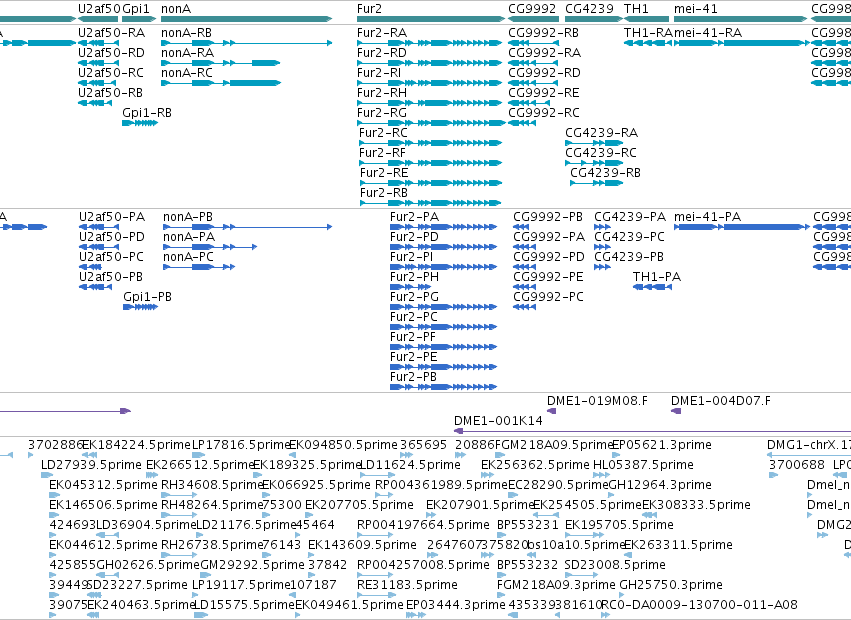
Task: Select EST BP553231
Action: tap(500, 535)
